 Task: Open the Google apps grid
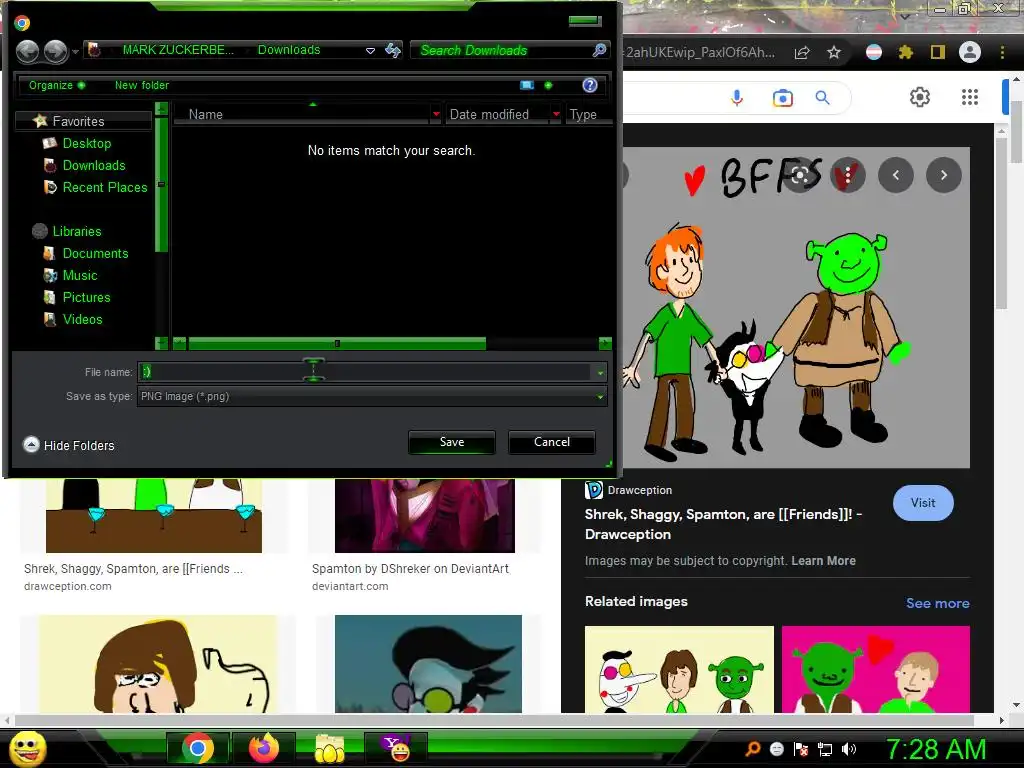[970, 97]
